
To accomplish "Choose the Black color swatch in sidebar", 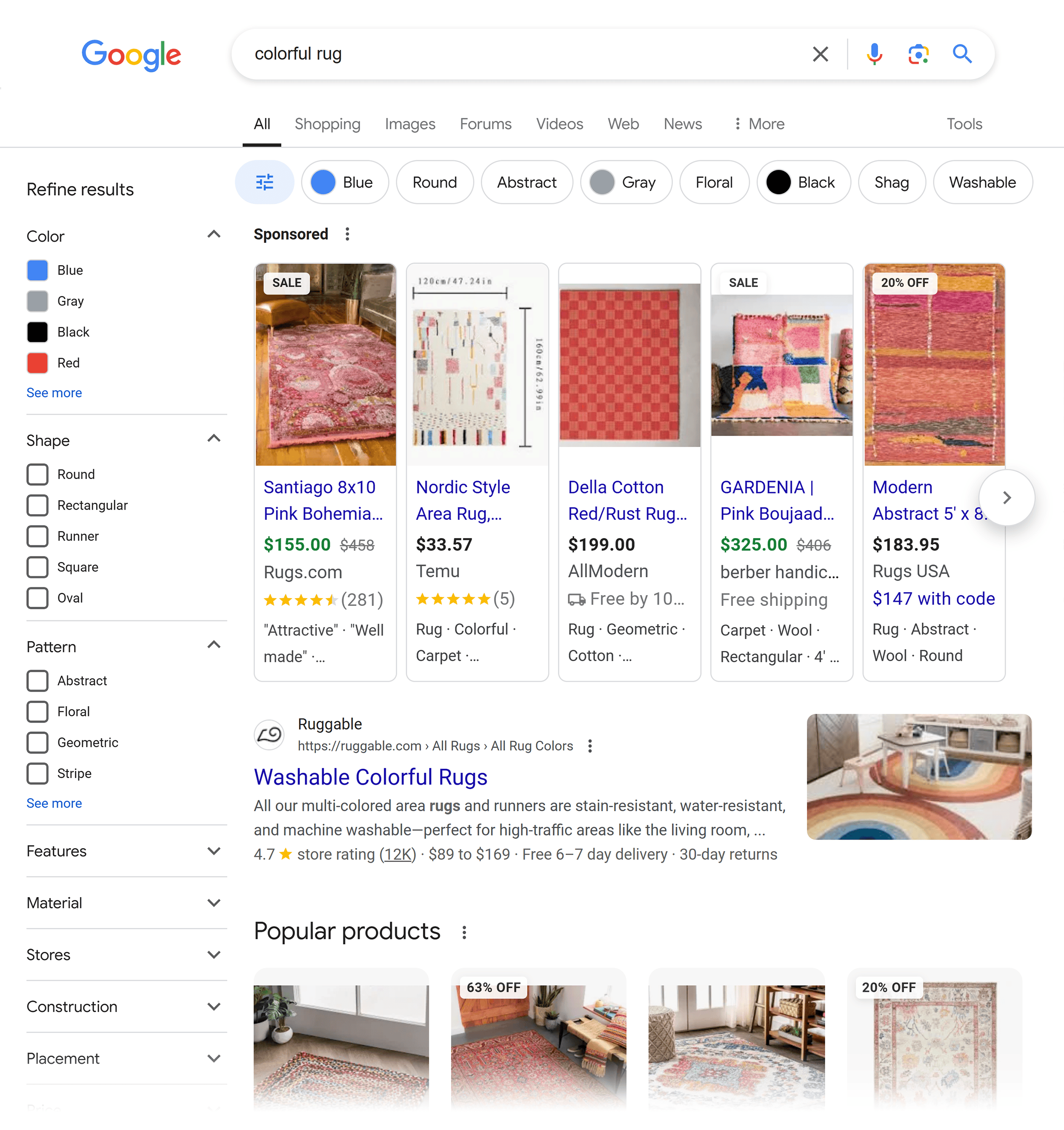I will pyautogui.click(x=37, y=332).
